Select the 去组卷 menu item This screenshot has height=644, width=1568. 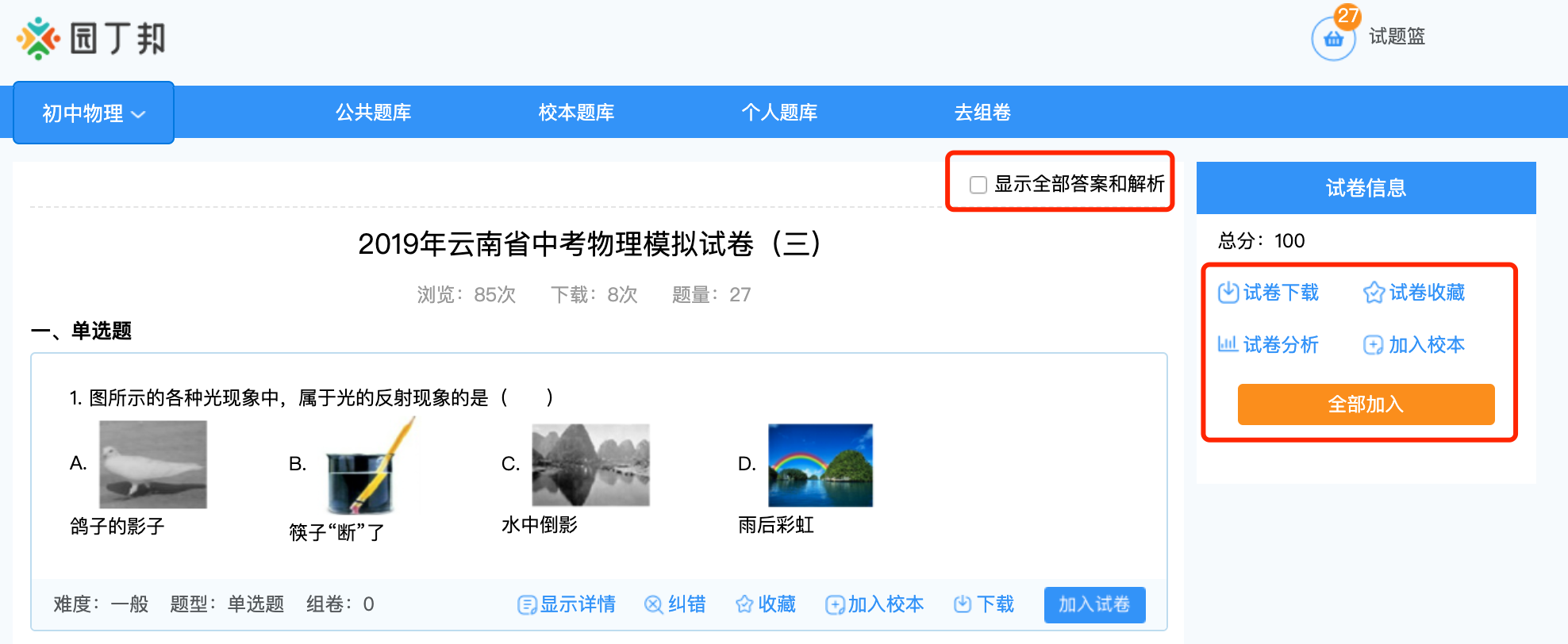coord(982,113)
